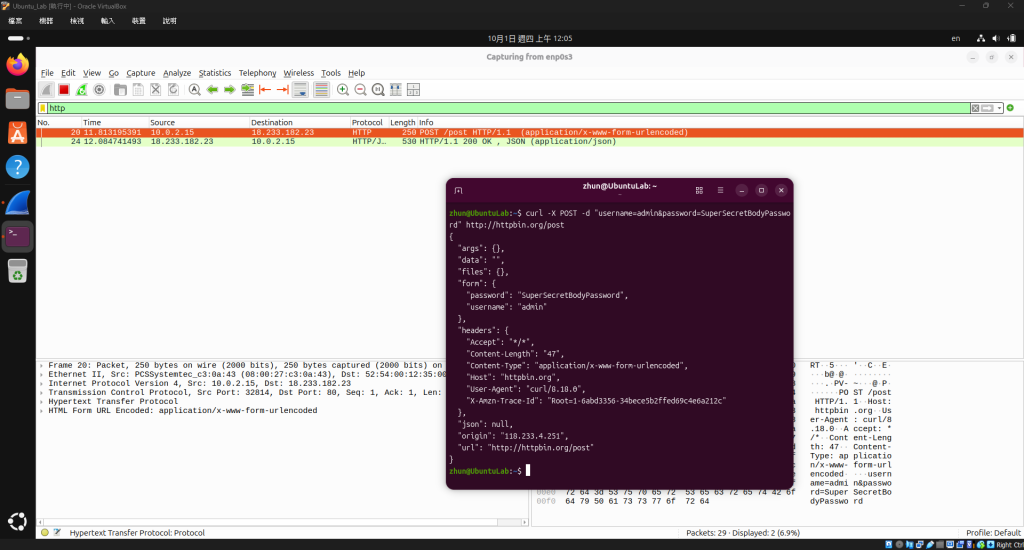Zoom out the main window text
Screen dimensions: 1024x550
360,89
